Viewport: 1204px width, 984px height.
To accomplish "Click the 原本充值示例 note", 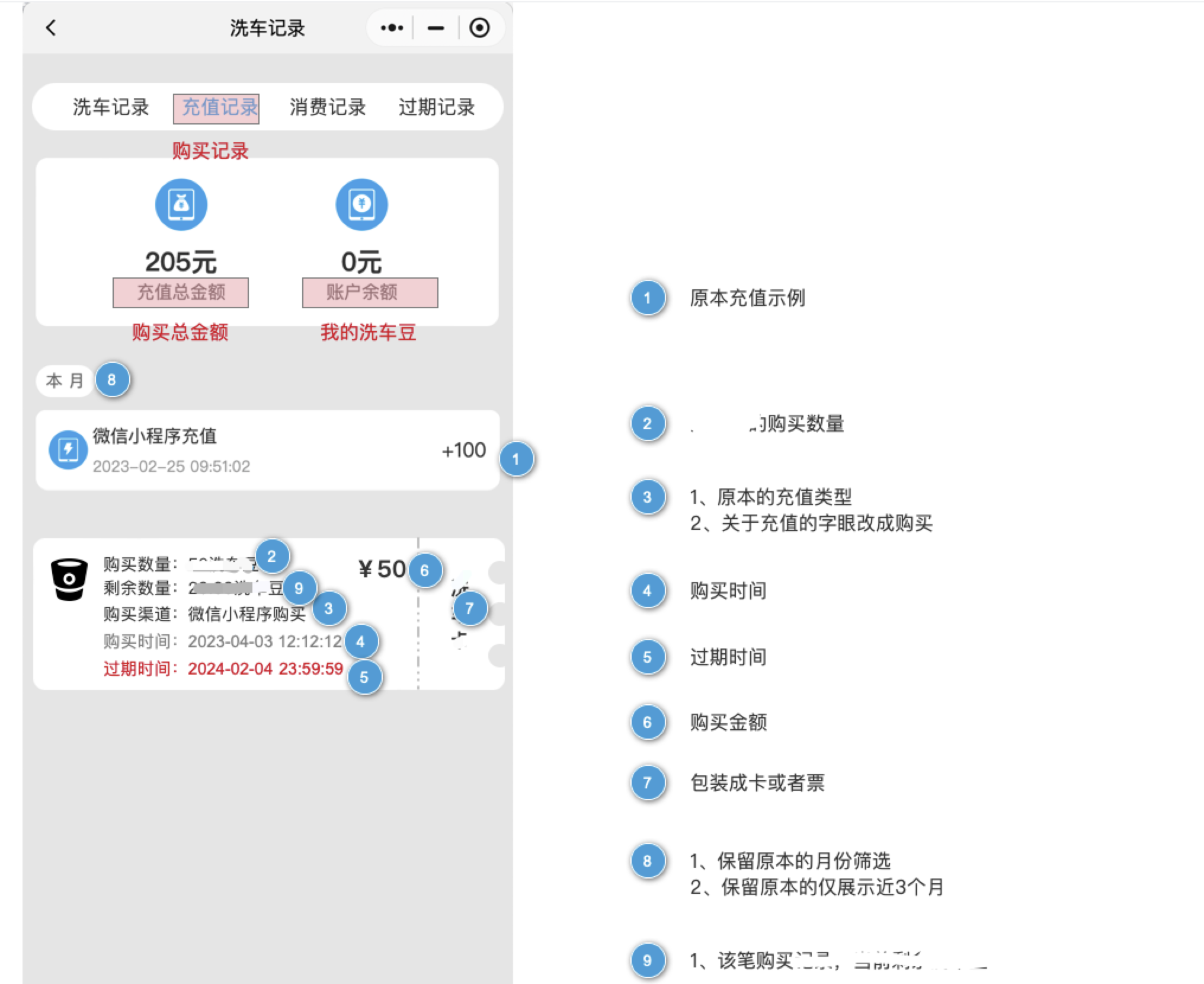I will pyautogui.click(x=748, y=298).
